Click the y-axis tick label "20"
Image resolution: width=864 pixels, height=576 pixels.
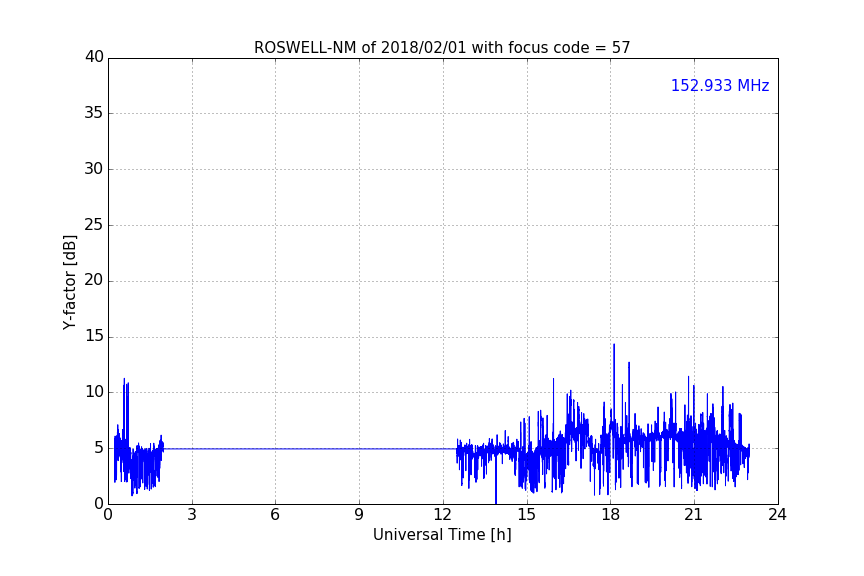point(94,281)
